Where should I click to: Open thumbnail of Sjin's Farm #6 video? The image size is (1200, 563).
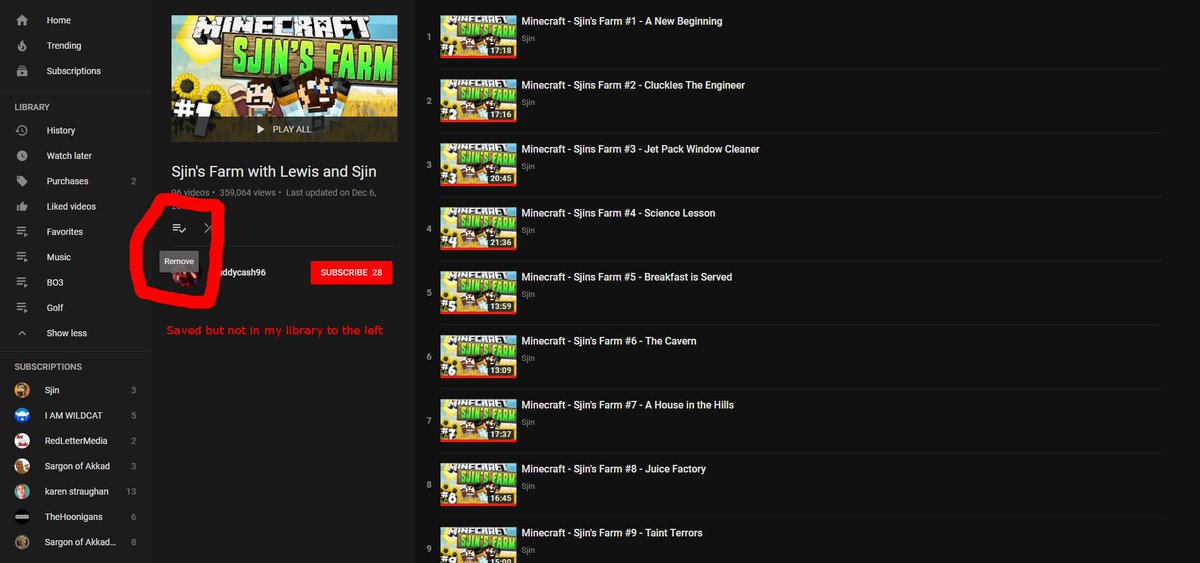pyautogui.click(x=478, y=356)
